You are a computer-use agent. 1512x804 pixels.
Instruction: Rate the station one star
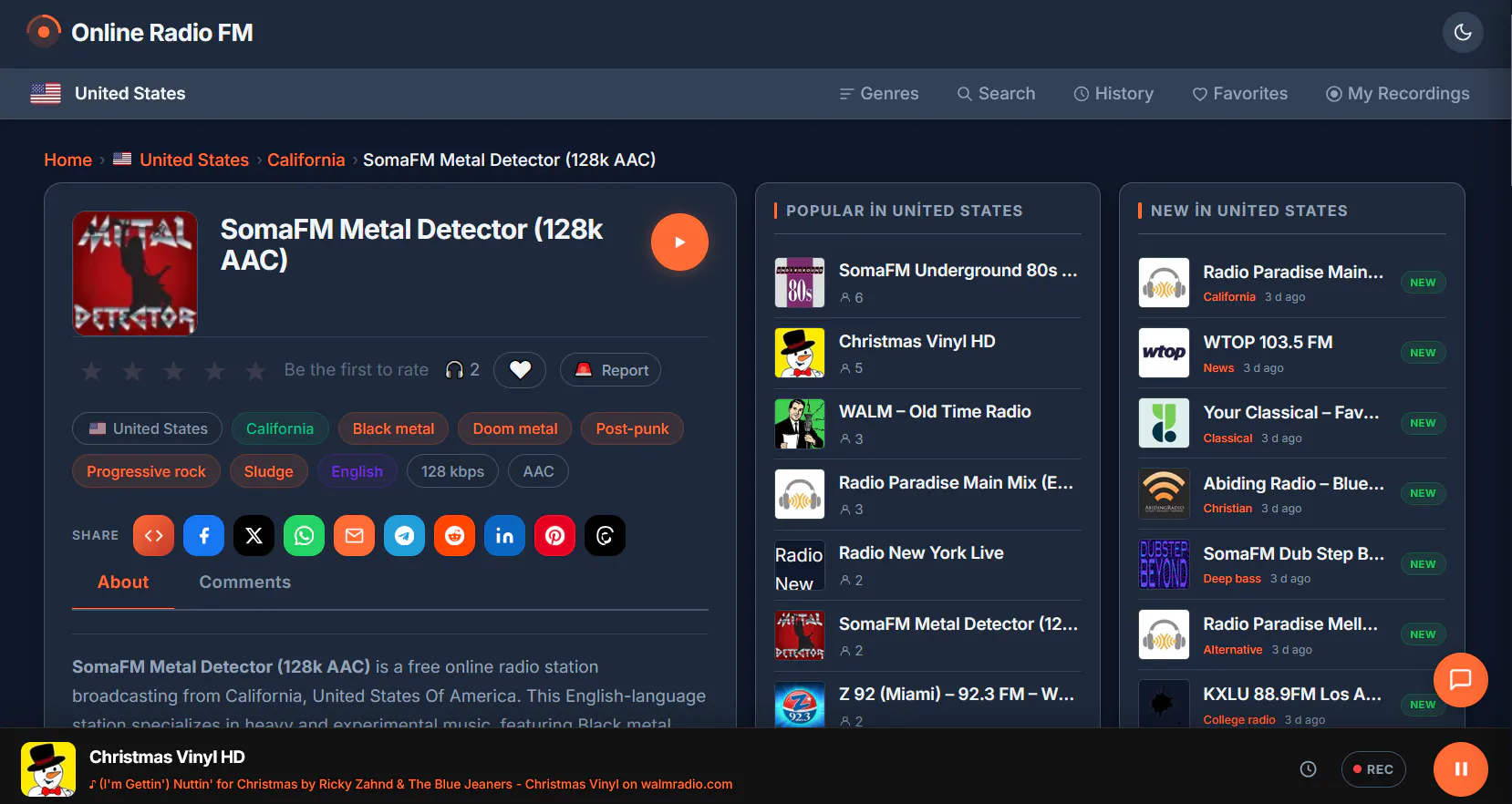click(x=91, y=371)
